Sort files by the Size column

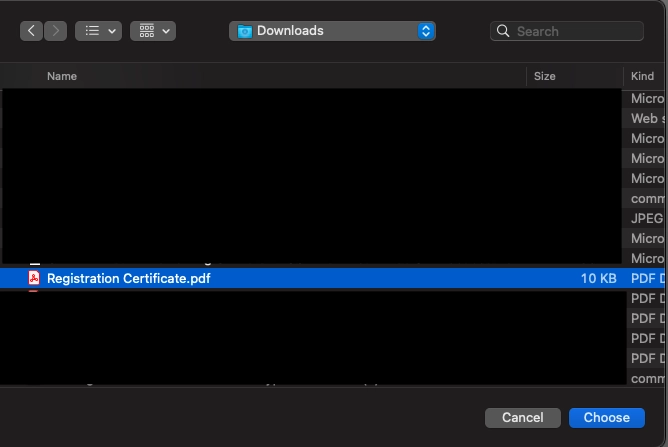coord(544,76)
